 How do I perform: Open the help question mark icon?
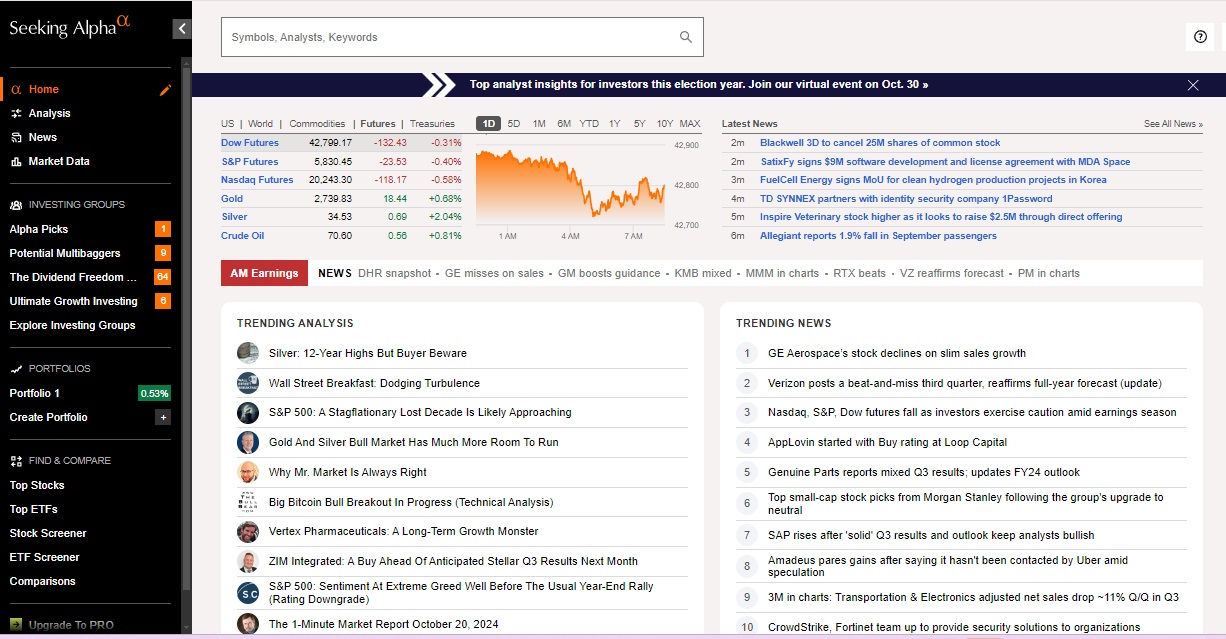[1201, 37]
